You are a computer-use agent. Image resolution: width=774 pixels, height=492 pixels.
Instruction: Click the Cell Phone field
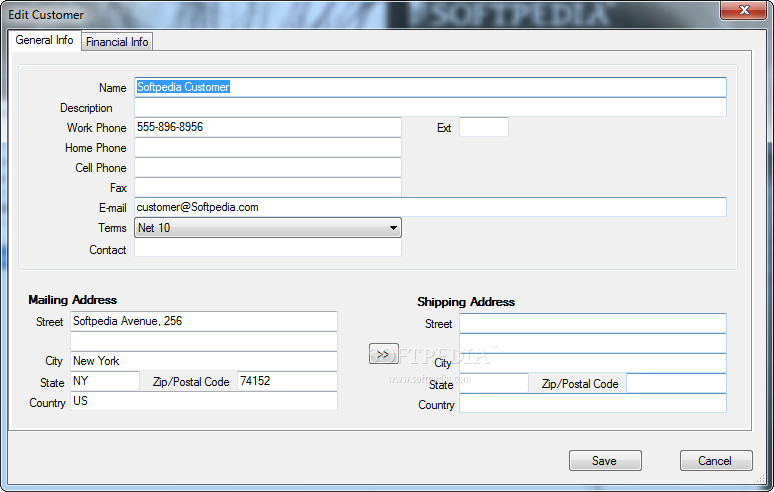coord(268,167)
